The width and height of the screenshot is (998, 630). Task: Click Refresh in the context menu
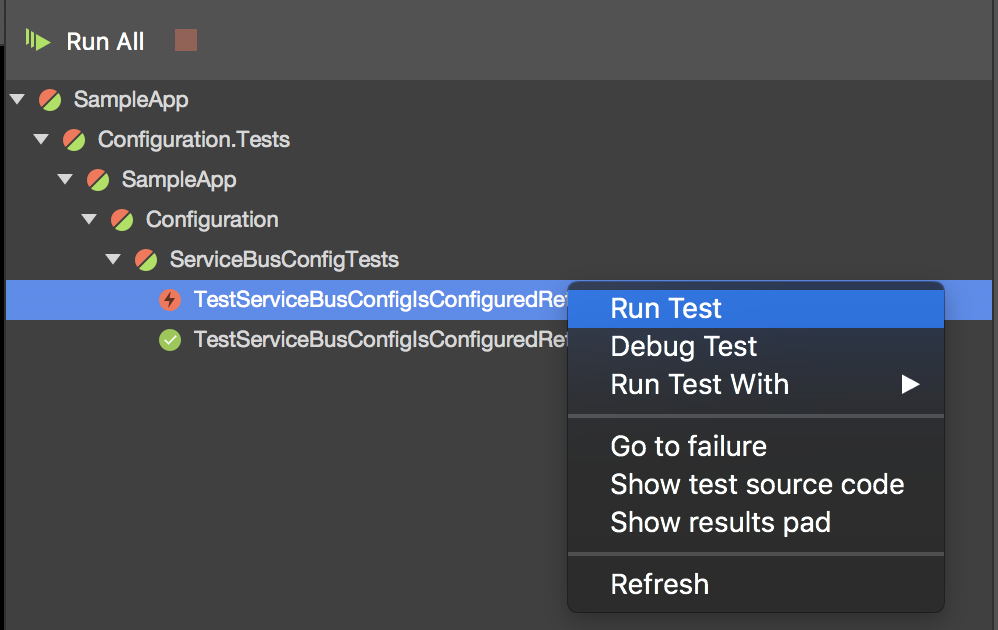coord(659,584)
